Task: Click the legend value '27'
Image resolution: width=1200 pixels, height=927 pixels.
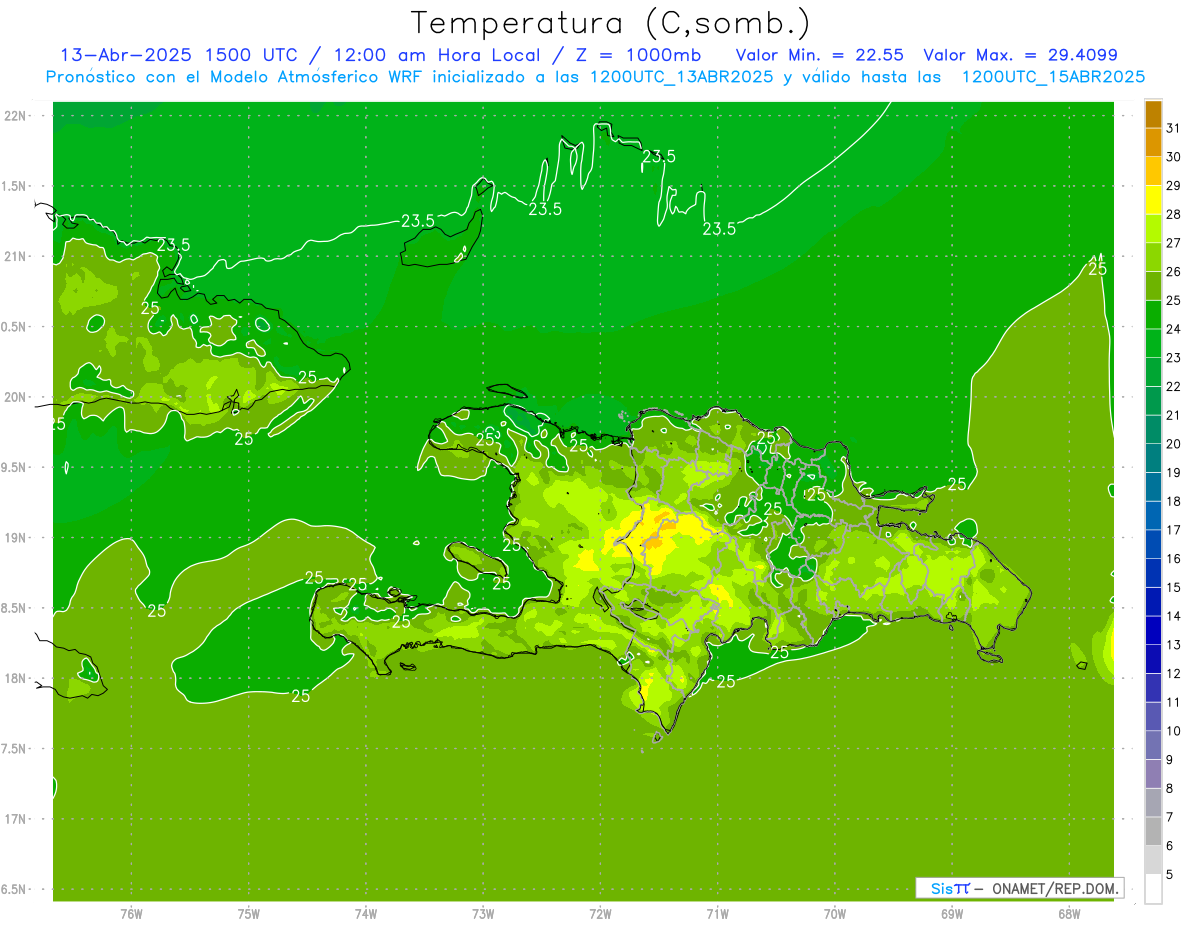Action: (1174, 243)
